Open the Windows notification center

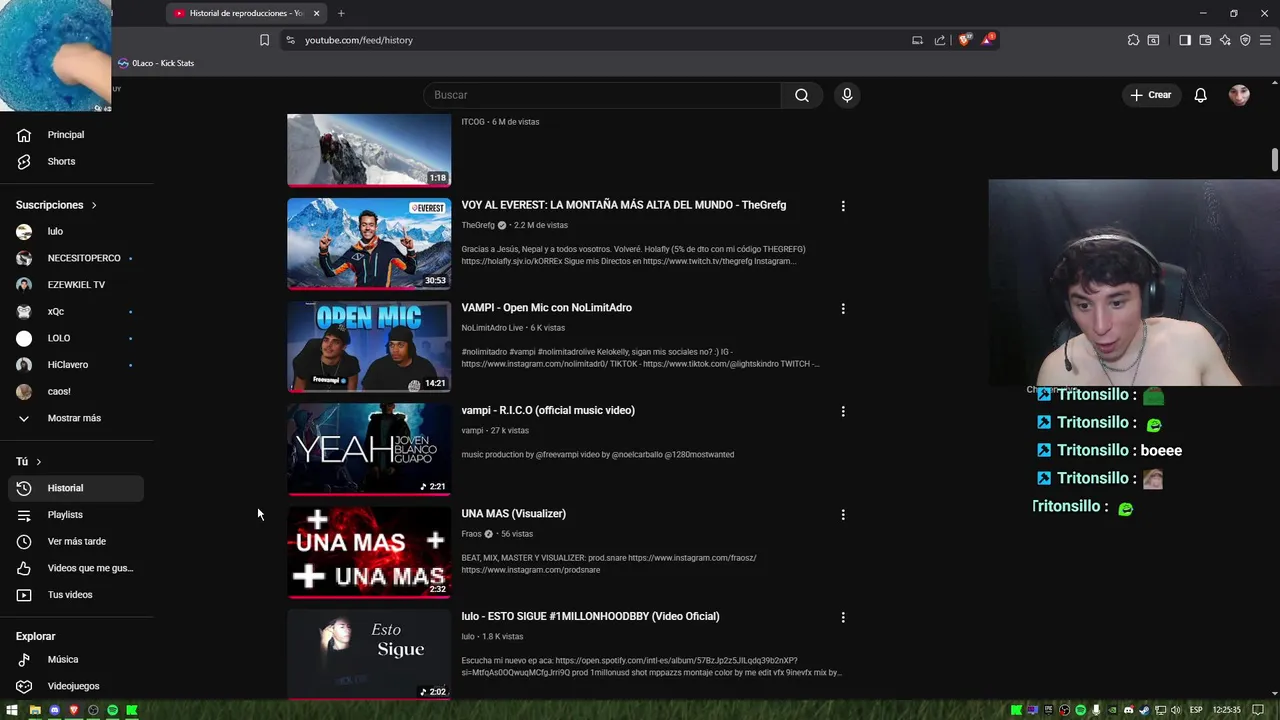(1258, 710)
